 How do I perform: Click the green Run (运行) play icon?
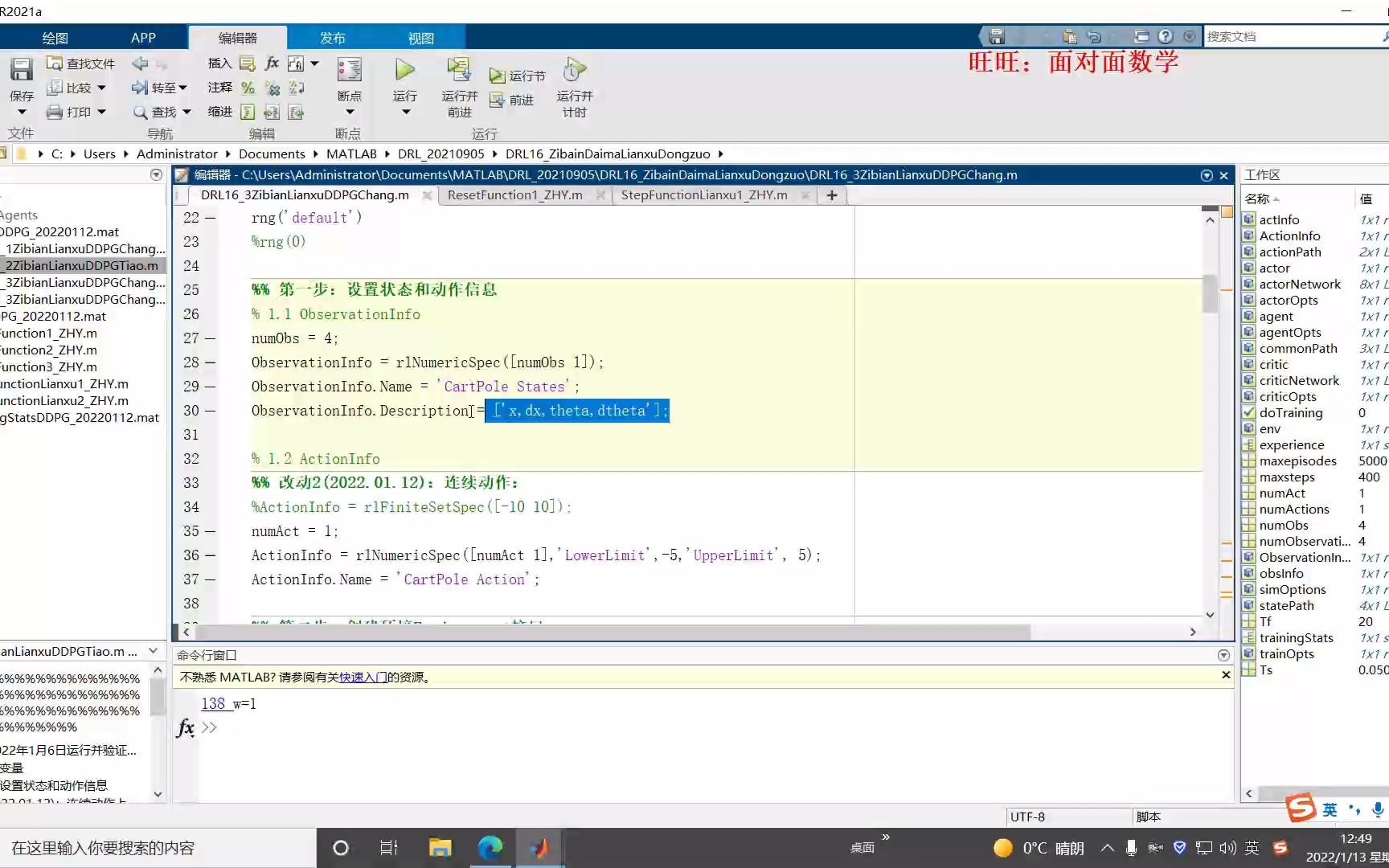pos(404,69)
